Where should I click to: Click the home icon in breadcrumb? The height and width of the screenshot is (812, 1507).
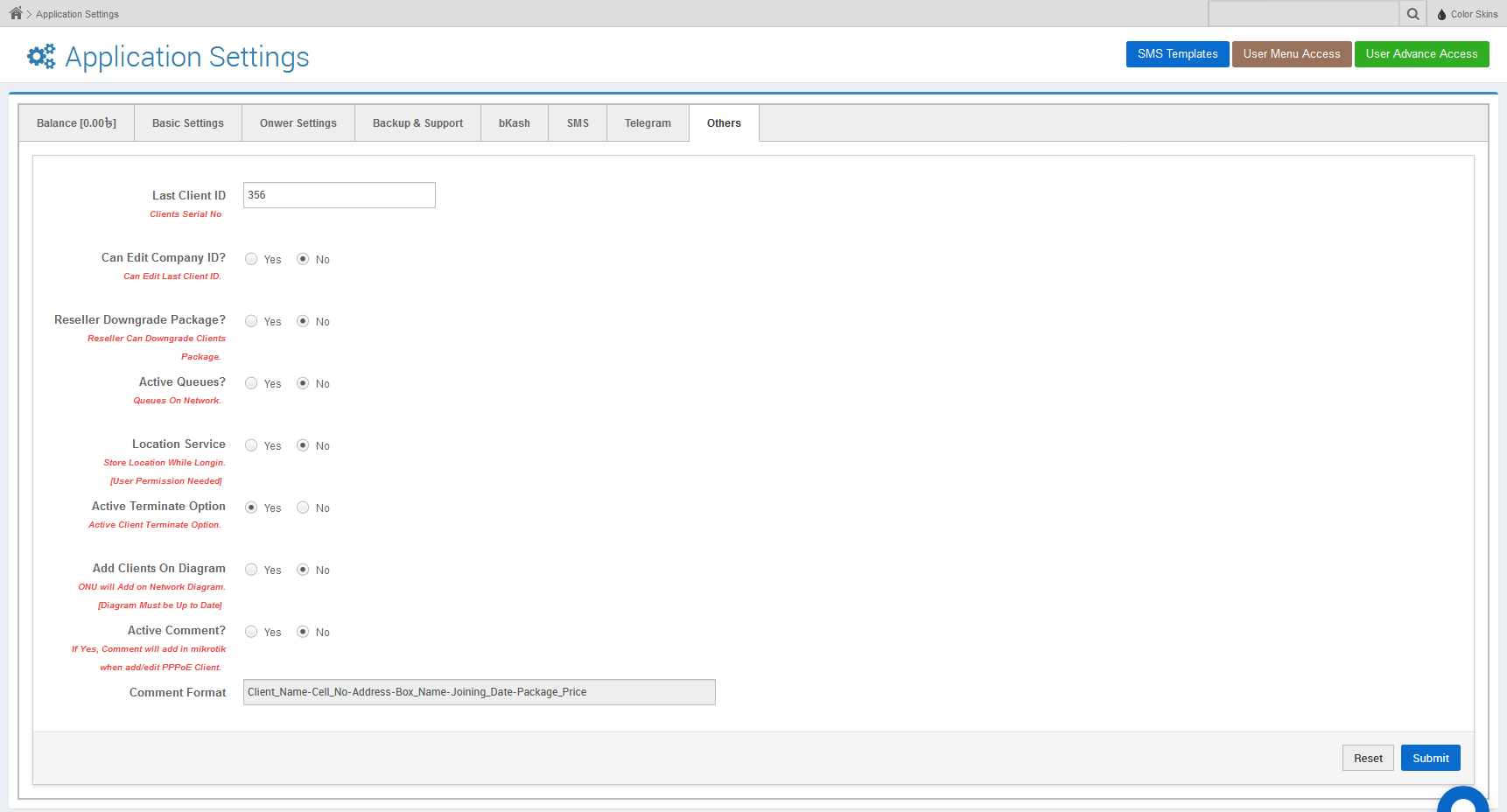click(x=16, y=13)
